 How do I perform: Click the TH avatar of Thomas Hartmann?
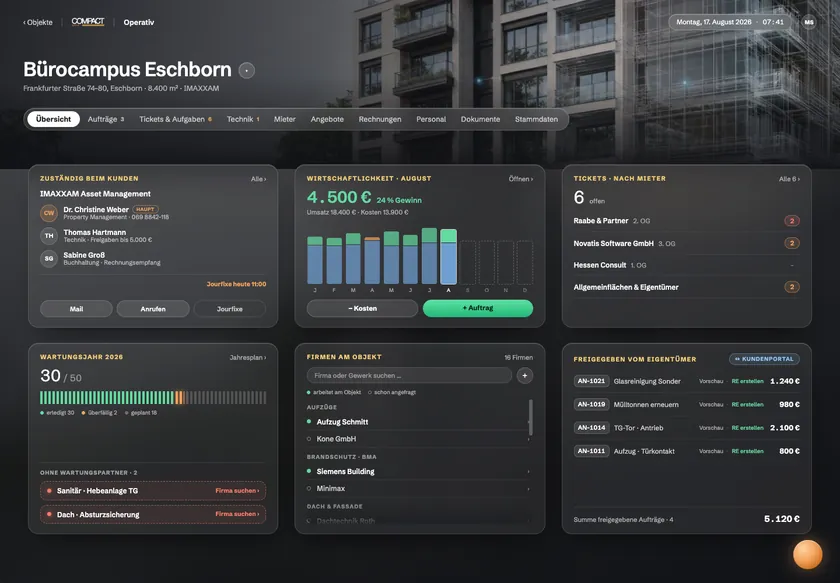tap(49, 236)
